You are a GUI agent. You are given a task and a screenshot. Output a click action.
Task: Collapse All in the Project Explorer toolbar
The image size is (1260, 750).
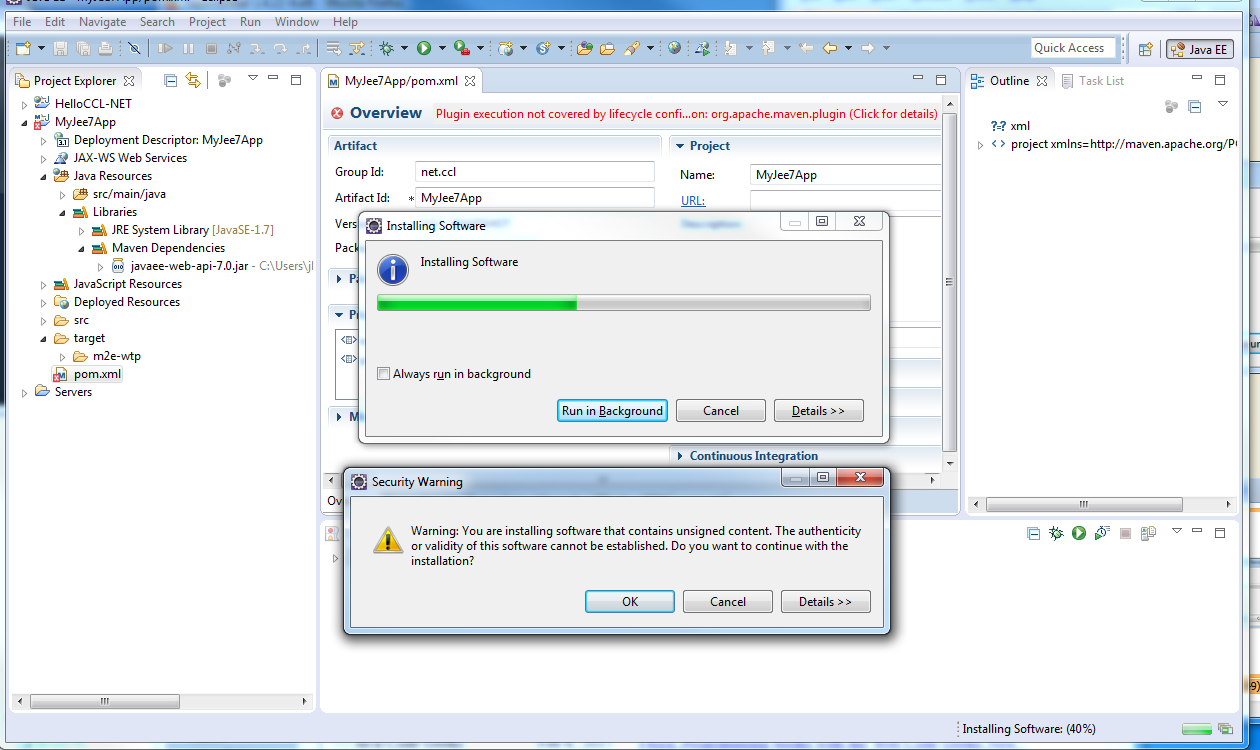(170, 80)
